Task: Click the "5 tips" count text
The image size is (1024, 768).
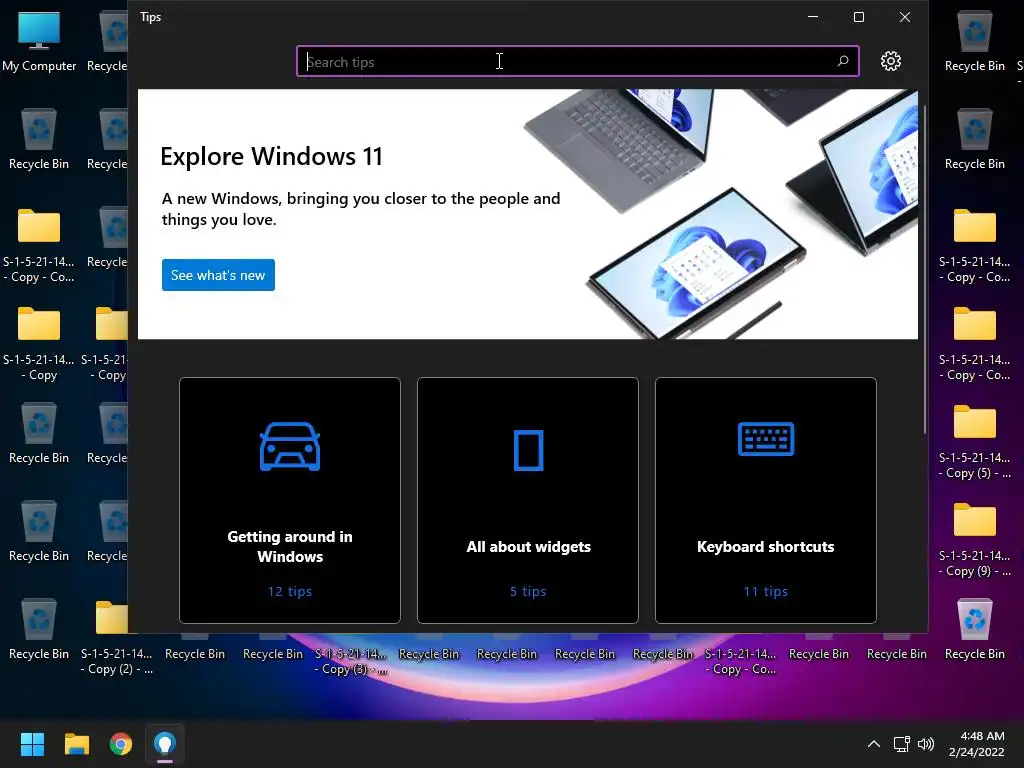Action: [528, 591]
